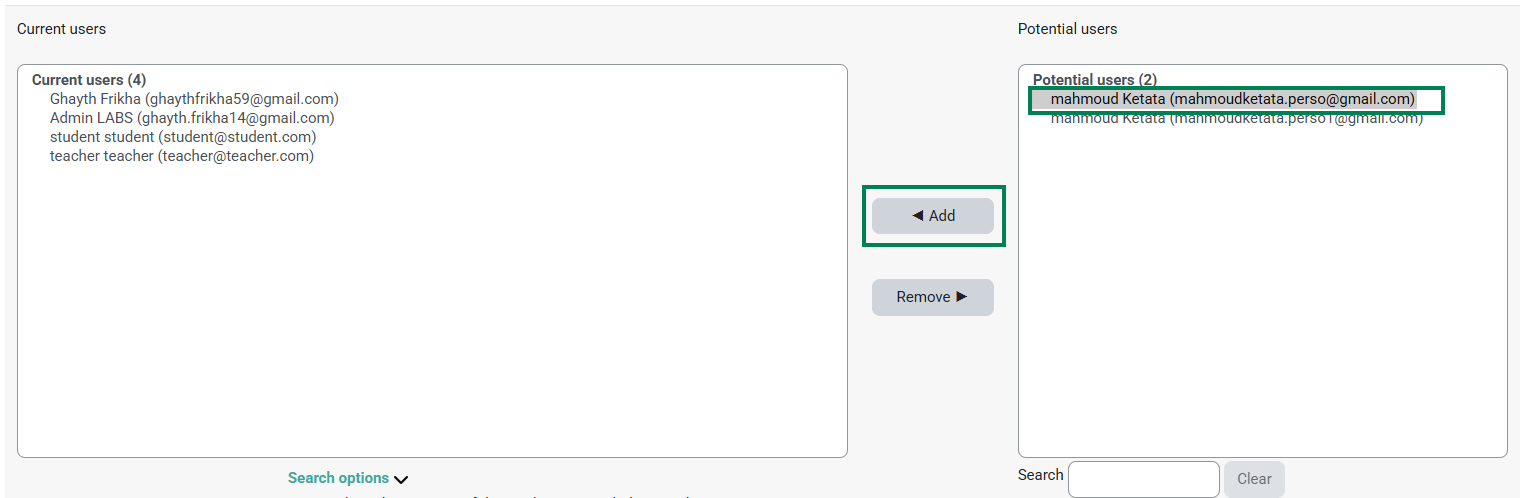Expand the Search options chevron arrow
The width and height of the screenshot is (1532, 498).
click(401, 480)
